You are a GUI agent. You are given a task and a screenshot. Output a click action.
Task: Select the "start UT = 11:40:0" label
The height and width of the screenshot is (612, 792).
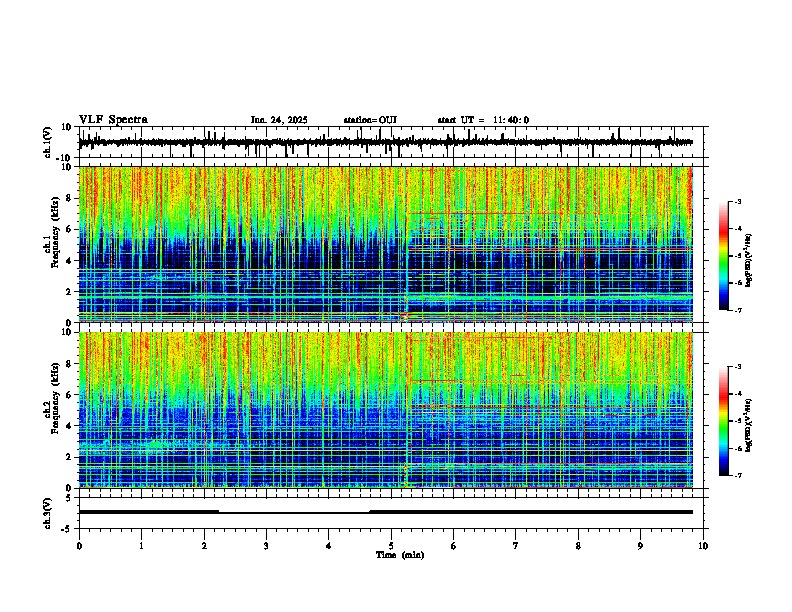[483, 120]
